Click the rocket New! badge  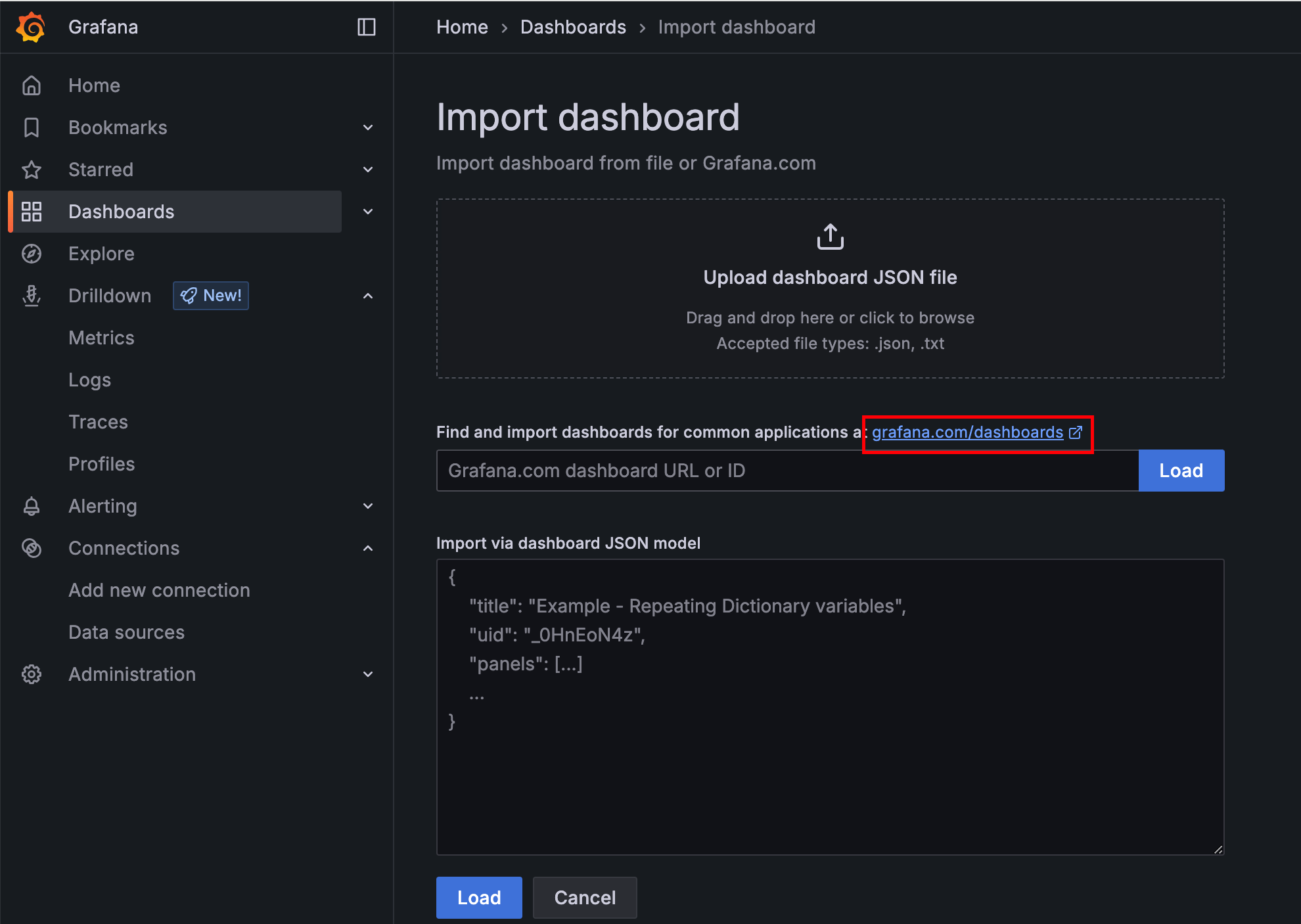click(211, 296)
